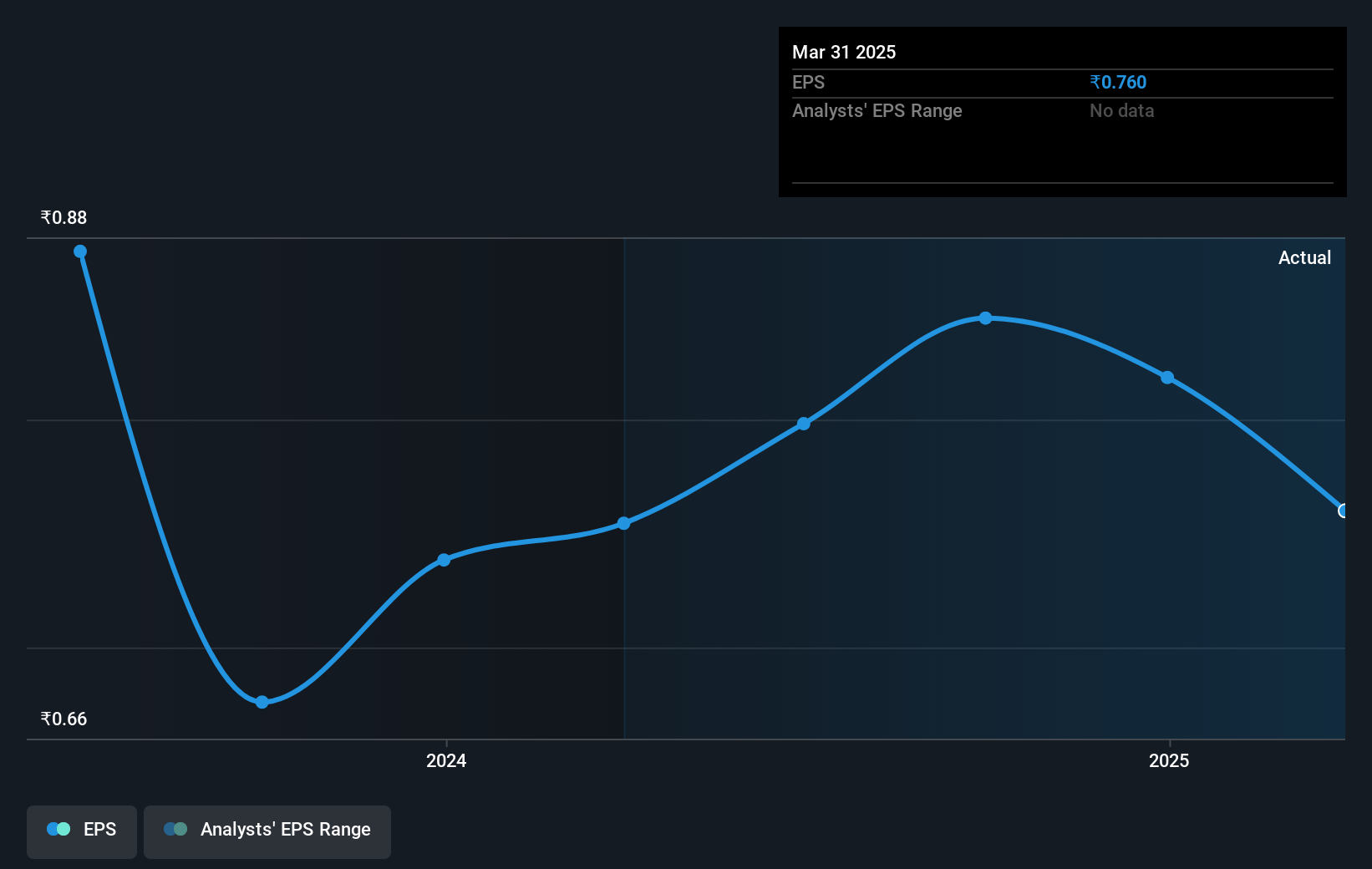
Task: Click the dot icon beside Analysts' EPS Range legend
Action: [175, 829]
